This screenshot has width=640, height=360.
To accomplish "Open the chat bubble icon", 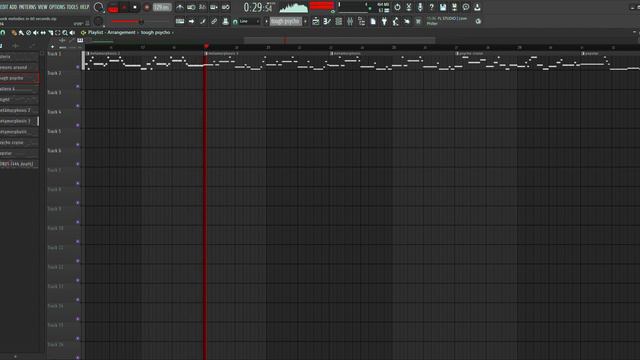I will 466,7.
